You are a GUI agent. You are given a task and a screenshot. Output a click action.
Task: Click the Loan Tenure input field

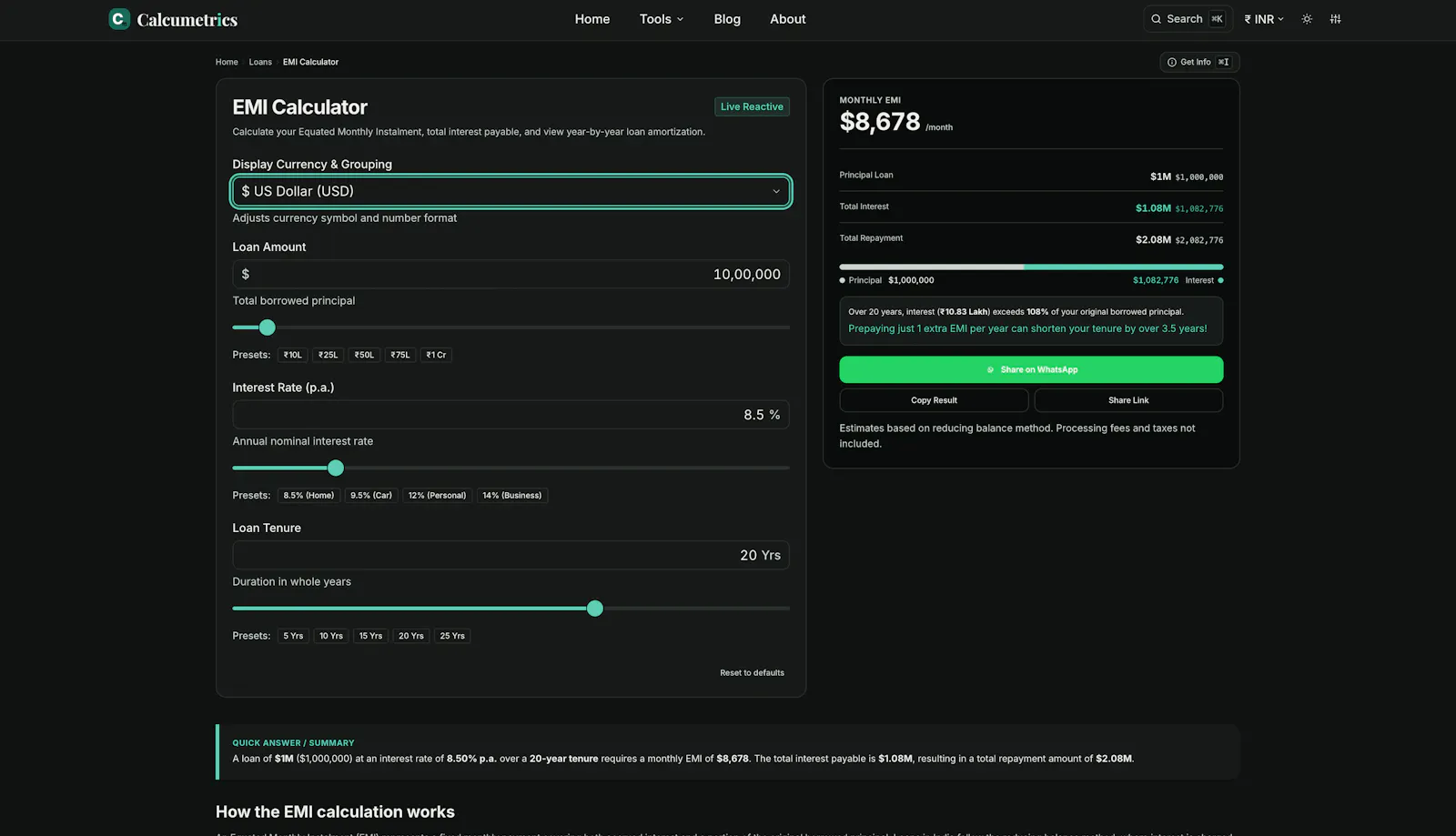[511, 555]
